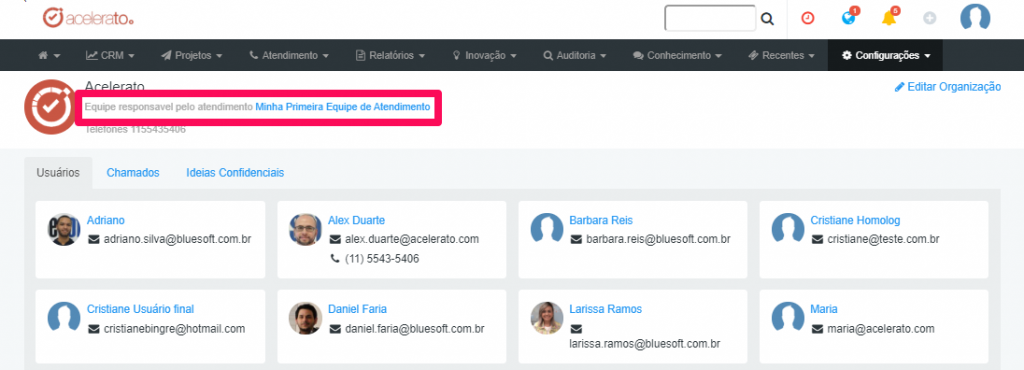Click Daniel Faria's profile photo

tap(306, 318)
